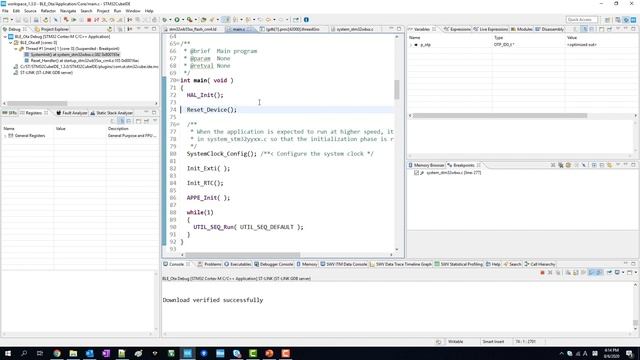Click Remove All Breakpoints in Breakpoints view

pyautogui.click(x=560, y=165)
